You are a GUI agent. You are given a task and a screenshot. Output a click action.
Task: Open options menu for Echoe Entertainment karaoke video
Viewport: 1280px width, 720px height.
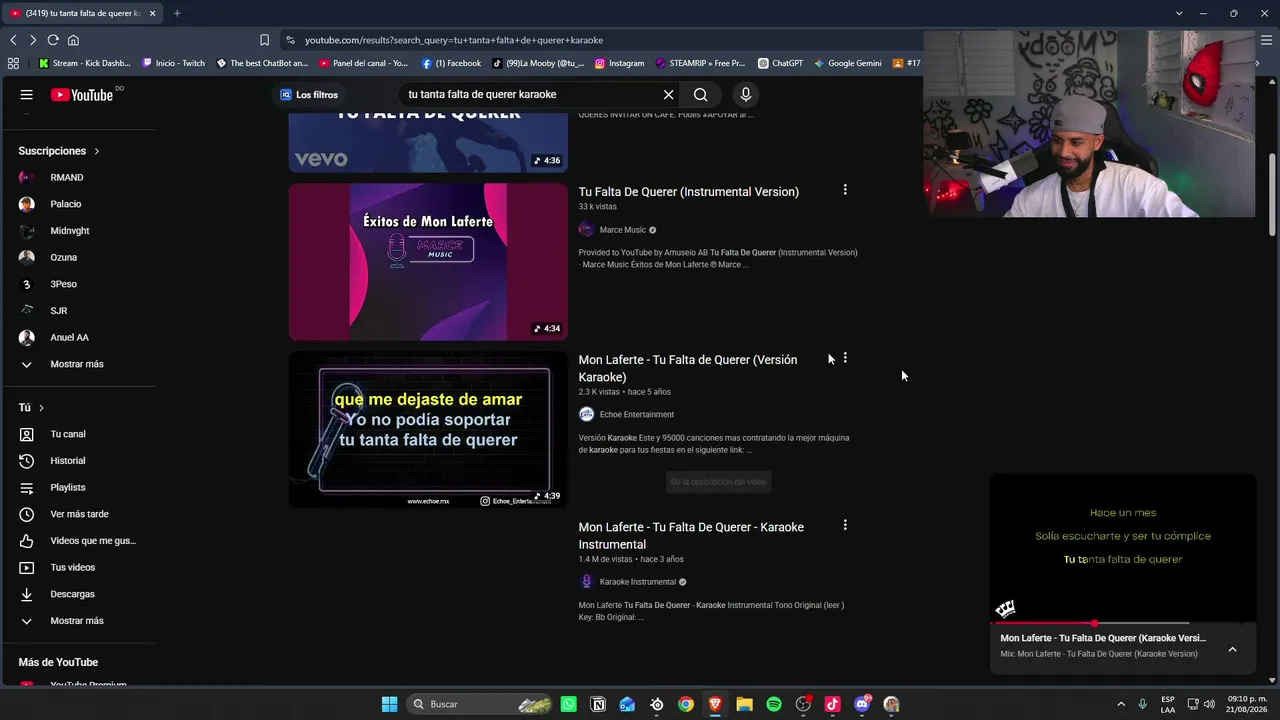click(x=845, y=358)
